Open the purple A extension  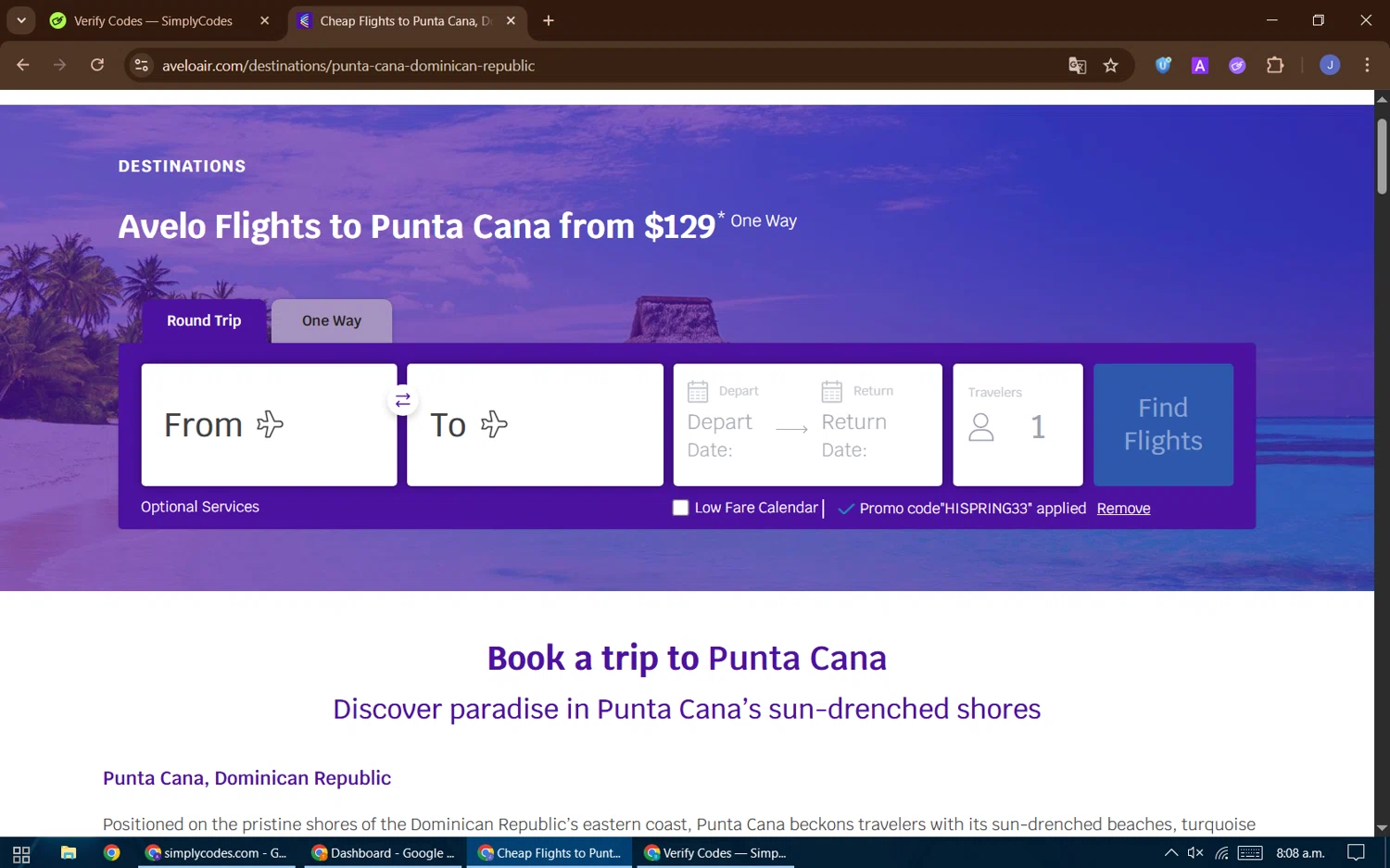(x=1200, y=65)
